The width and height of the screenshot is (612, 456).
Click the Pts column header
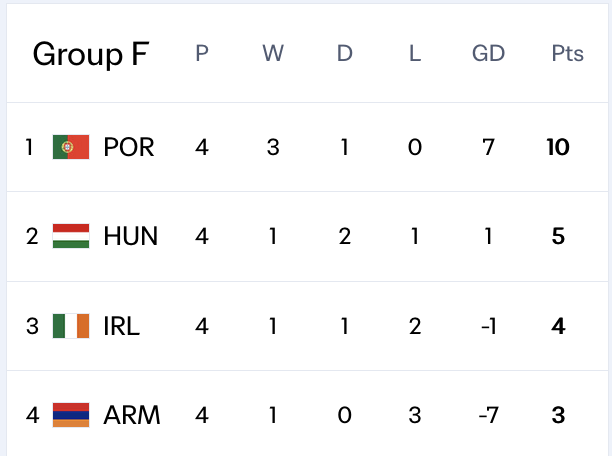click(x=567, y=54)
